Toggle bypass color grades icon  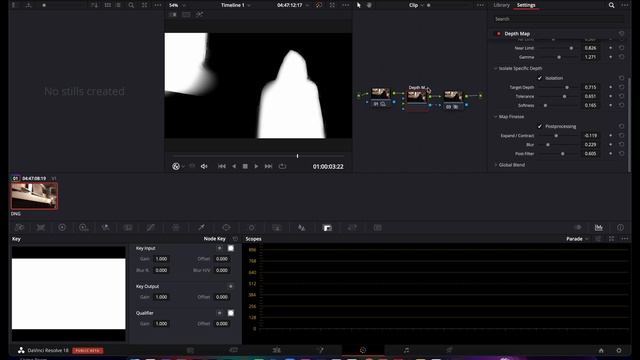[319, 5]
